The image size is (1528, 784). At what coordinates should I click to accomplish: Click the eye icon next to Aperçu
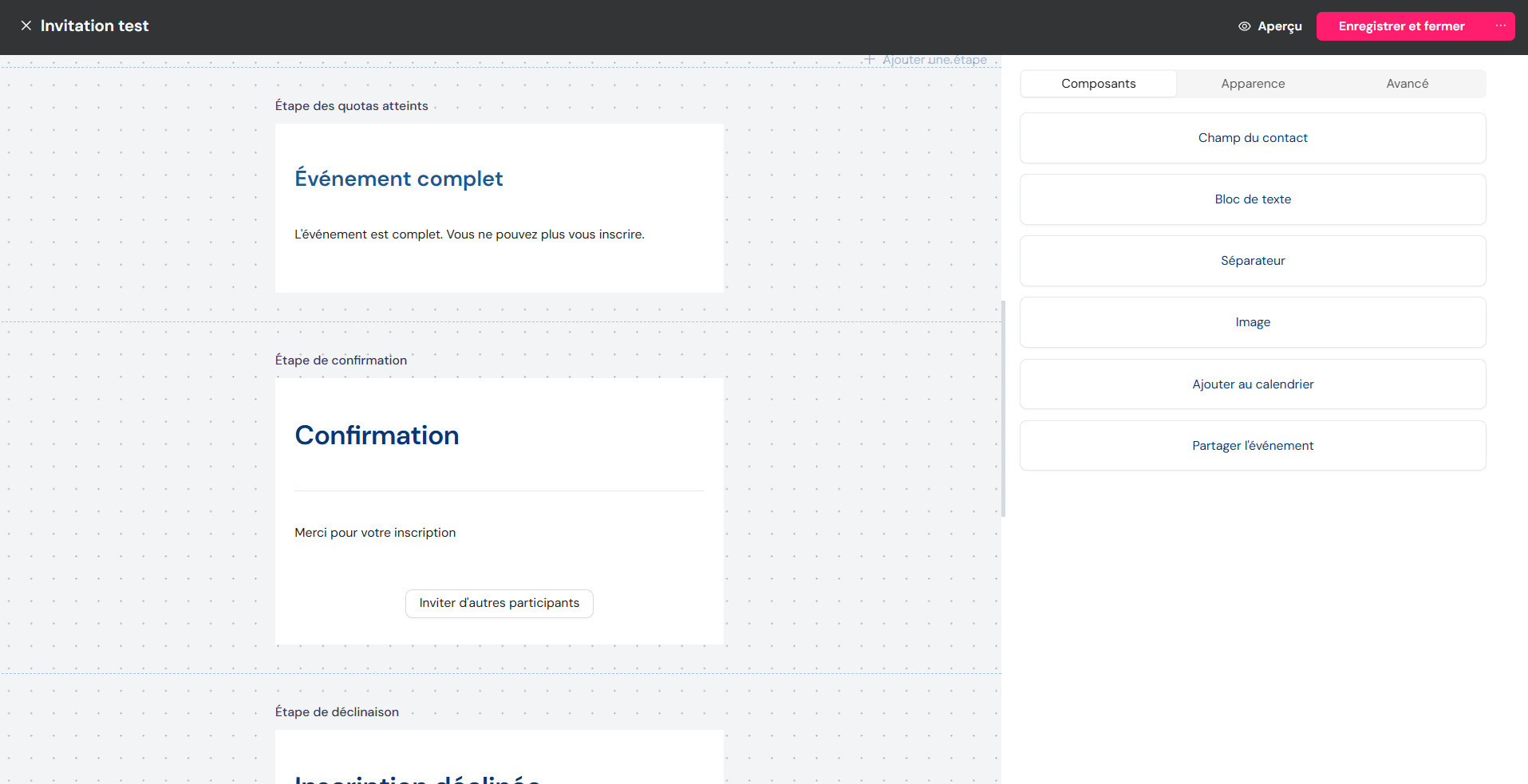[1244, 26]
